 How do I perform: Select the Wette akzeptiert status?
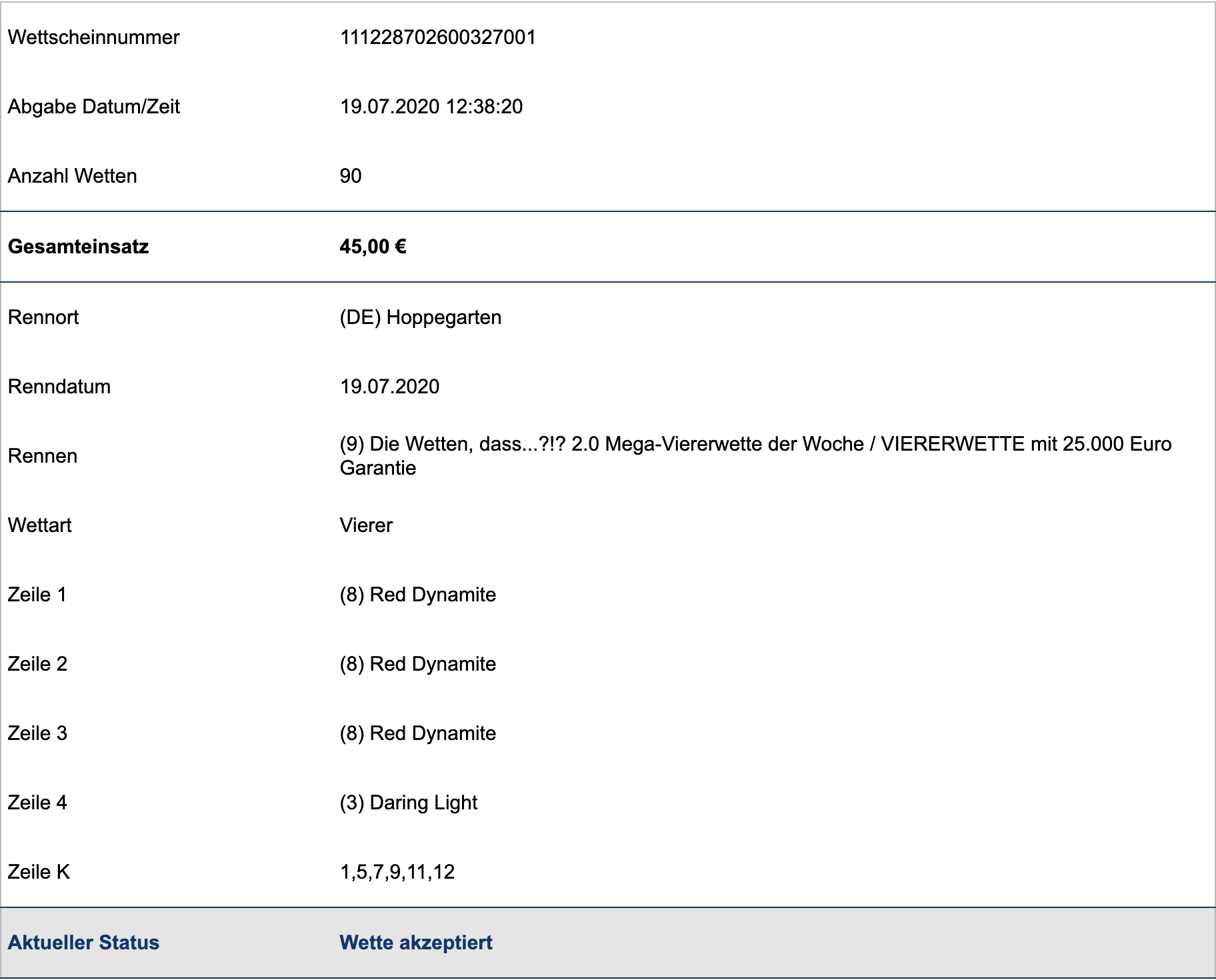[x=416, y=943]
